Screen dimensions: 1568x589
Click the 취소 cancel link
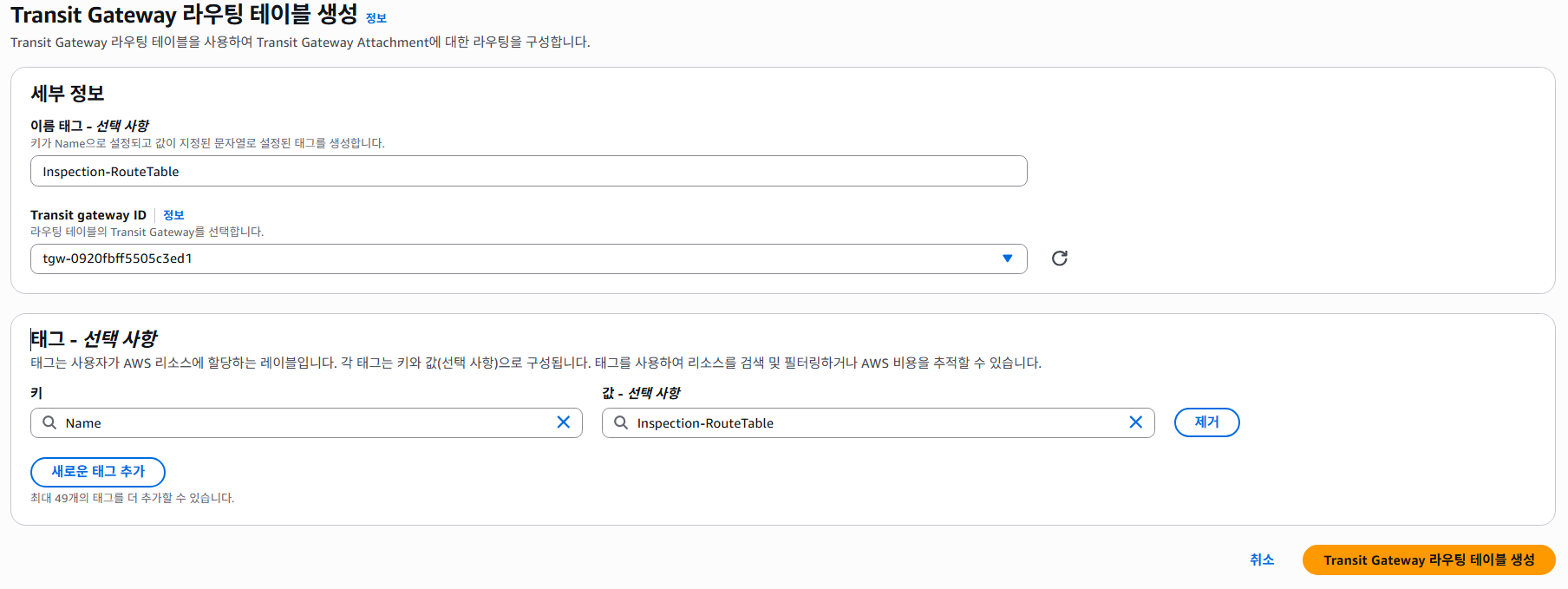point(1262,560)
